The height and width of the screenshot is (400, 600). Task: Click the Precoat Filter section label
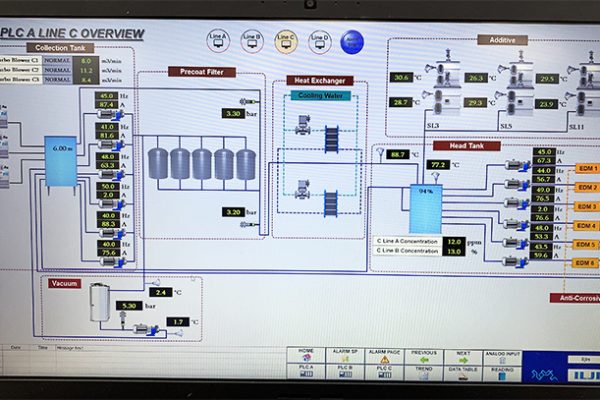click(x=202, y=72)
